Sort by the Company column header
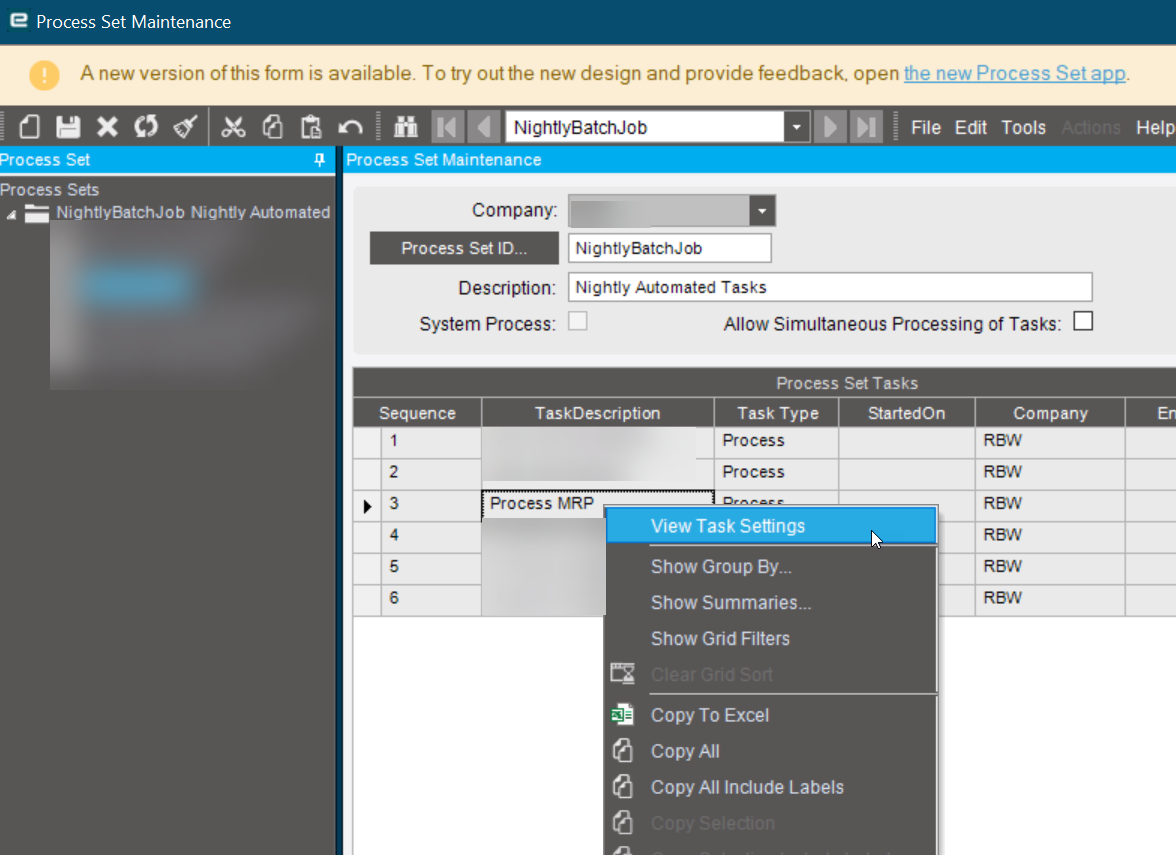Image resolution: width=1176 pixels, height=855 pixels. click(x=1050, y=412)
